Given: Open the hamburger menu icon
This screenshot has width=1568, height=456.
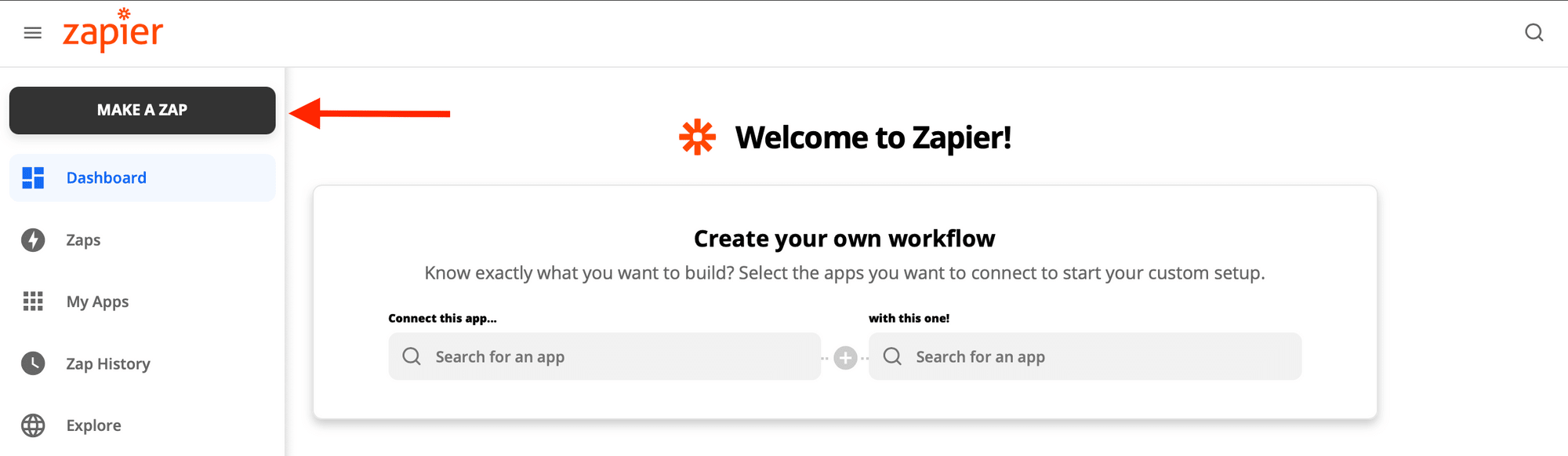Looking at the screenshot, I should (33, 33).
